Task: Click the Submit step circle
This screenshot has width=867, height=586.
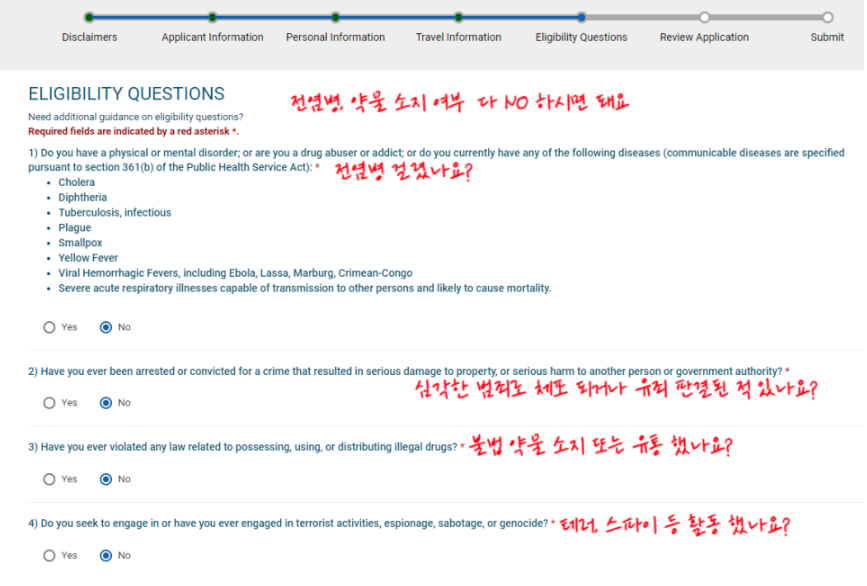Action: coord(828,17)
